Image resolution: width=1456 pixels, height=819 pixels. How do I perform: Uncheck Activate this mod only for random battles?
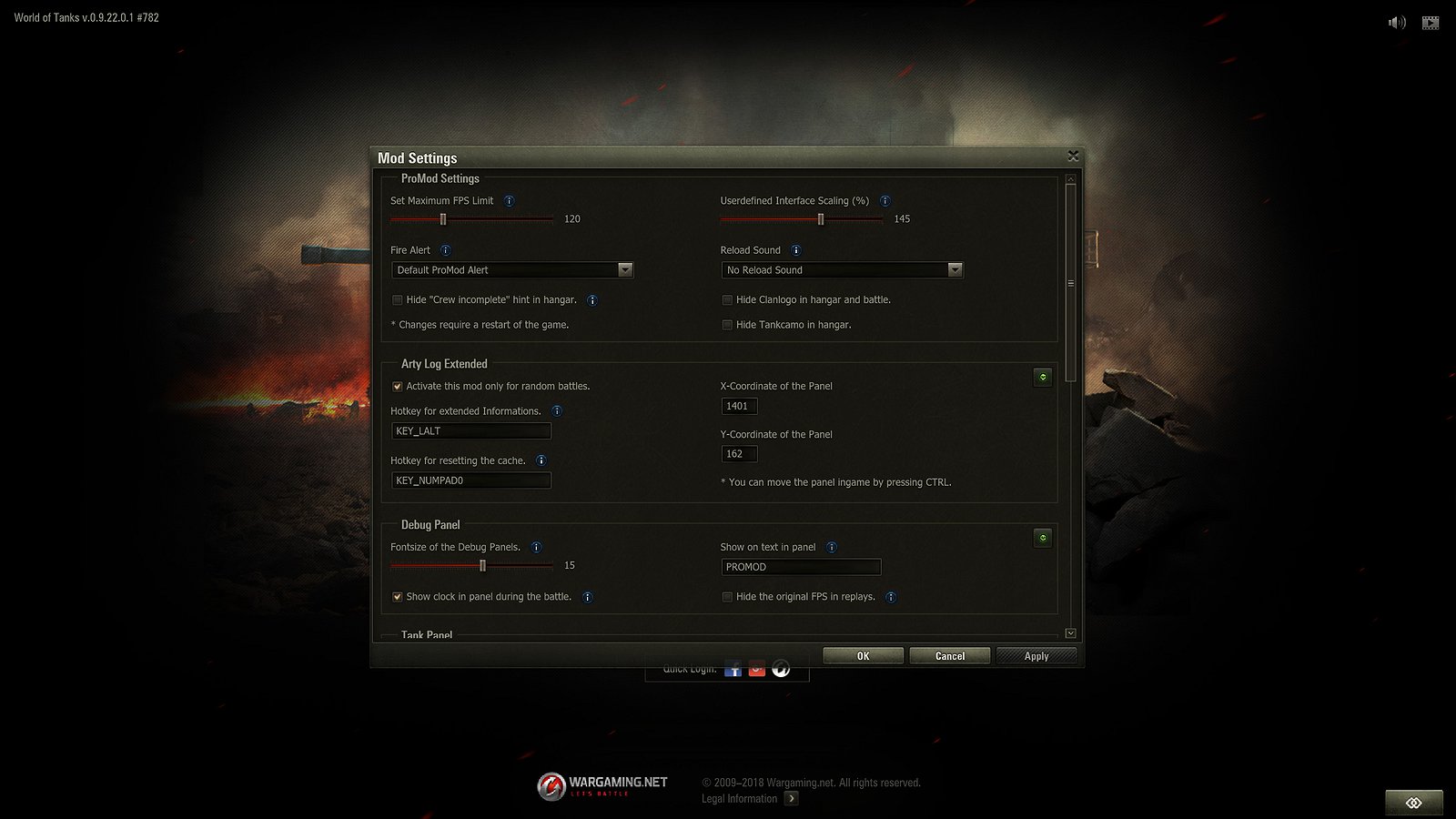pos(398,387)
